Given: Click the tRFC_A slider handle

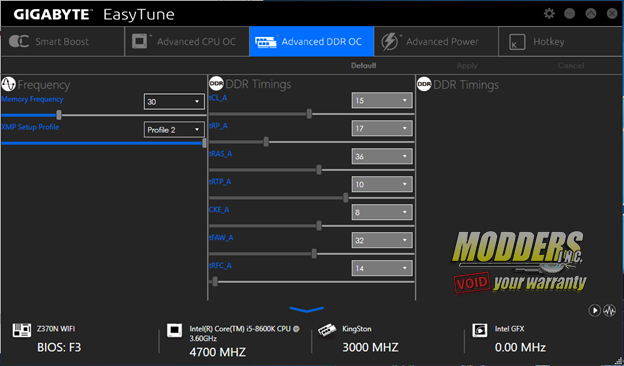Looking at the screenshot, I should click(215, 282).
